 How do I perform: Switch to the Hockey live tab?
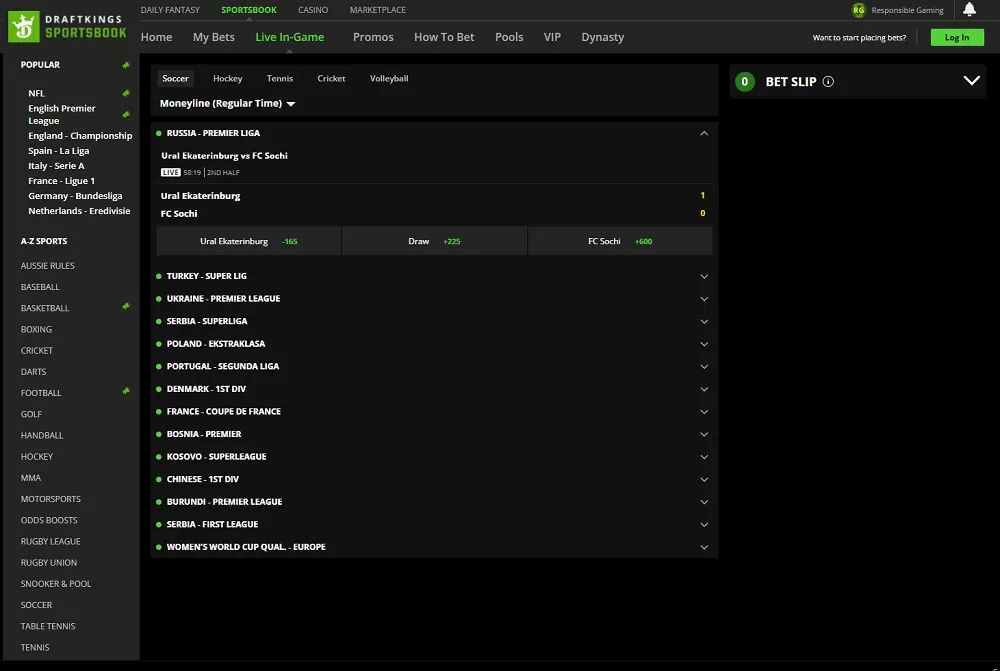pos(228,78)
